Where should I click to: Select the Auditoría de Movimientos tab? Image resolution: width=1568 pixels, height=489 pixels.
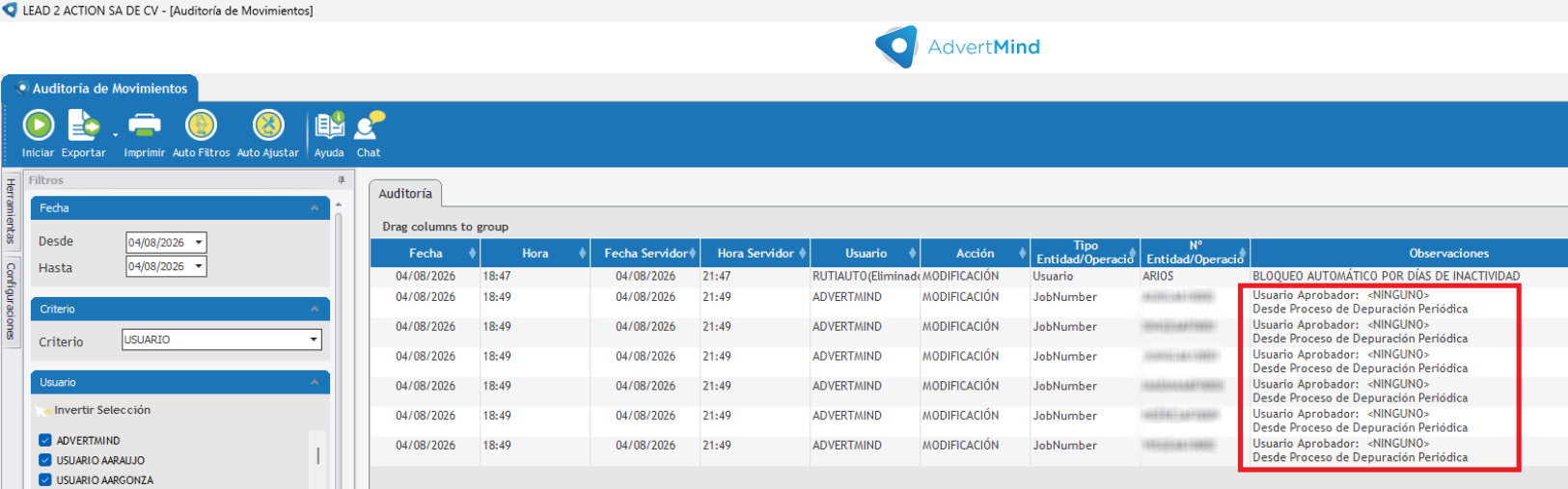pyautogui.click(x=100, y=88)
